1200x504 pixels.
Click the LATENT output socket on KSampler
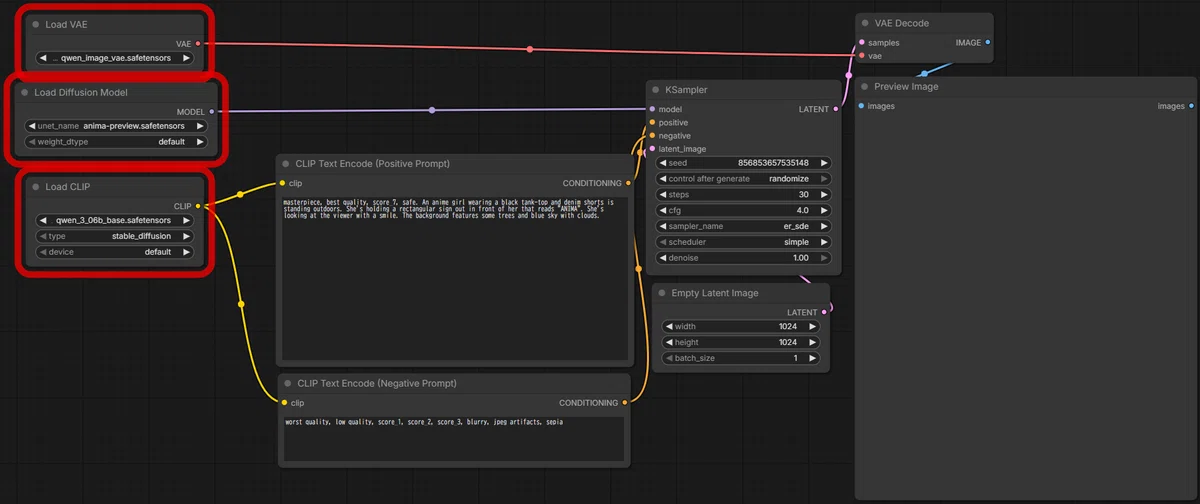[x=835, y=109]
